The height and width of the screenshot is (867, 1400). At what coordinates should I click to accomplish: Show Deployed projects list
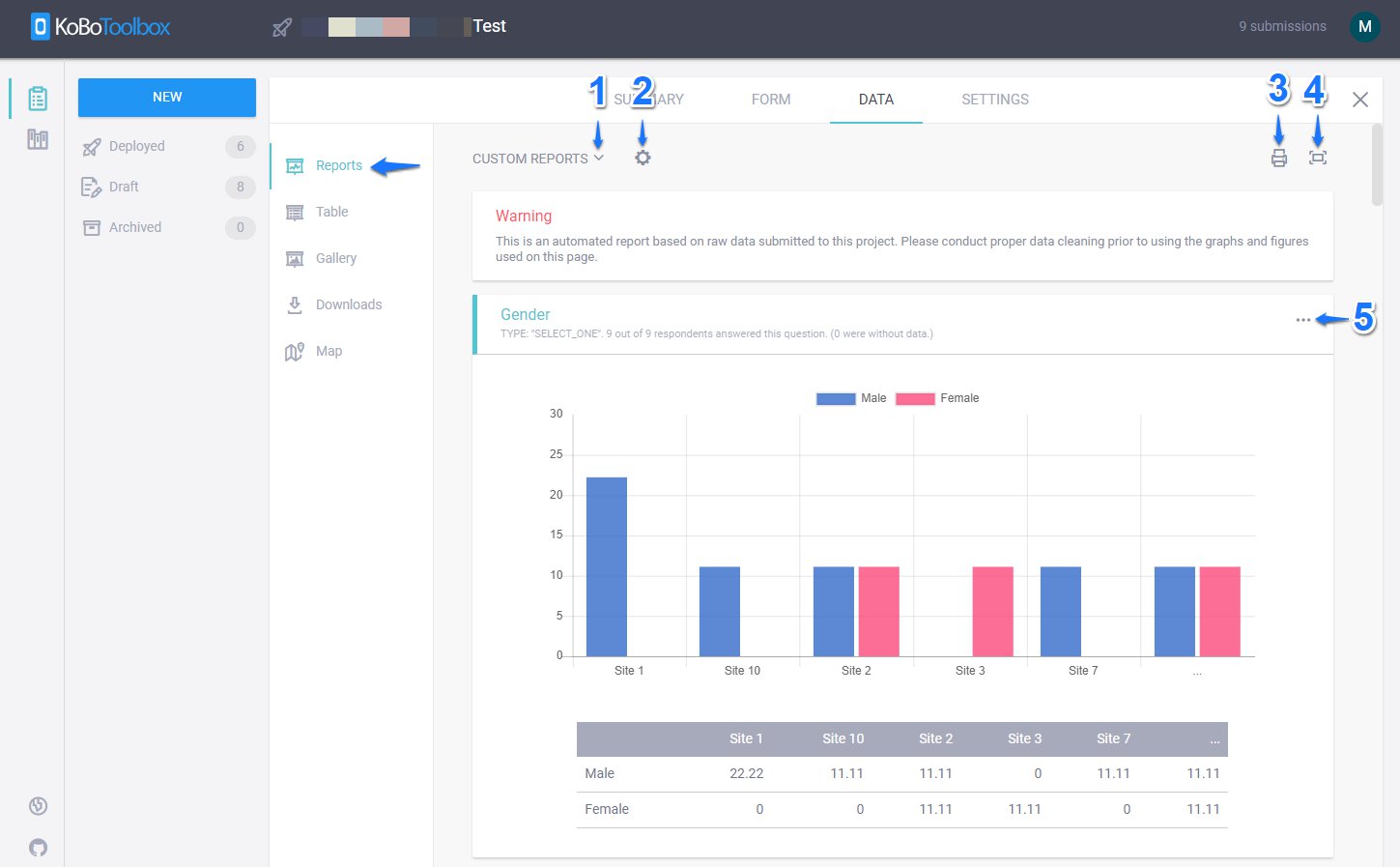coord(136,146)
